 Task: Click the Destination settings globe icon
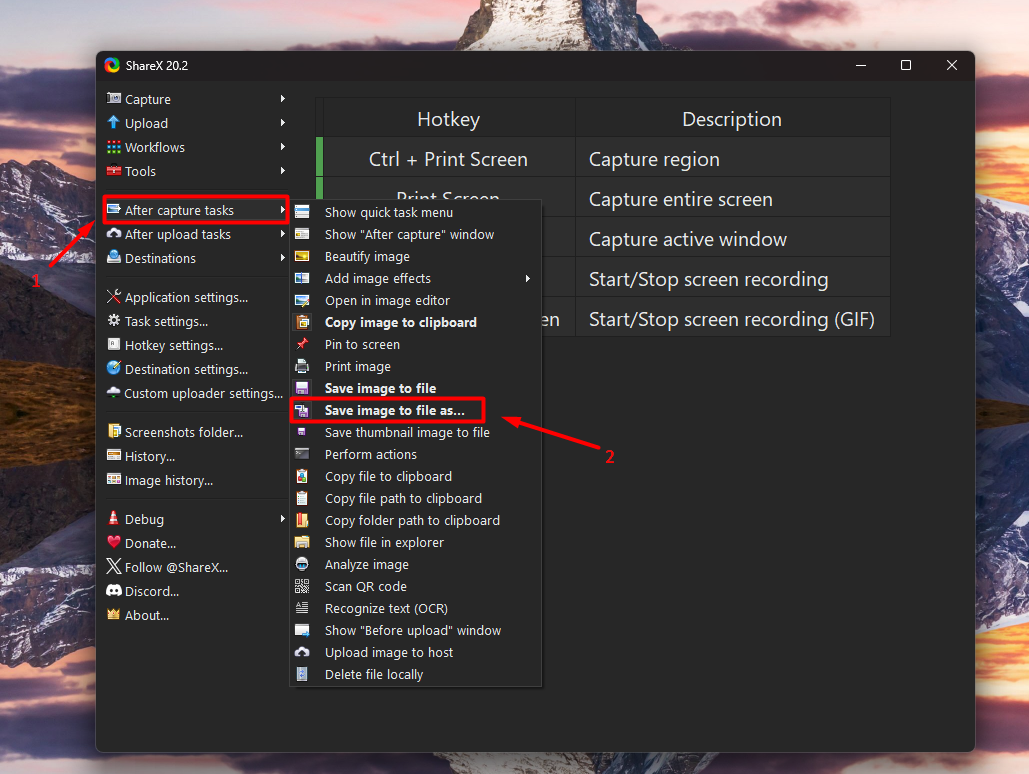click(114, 368)
